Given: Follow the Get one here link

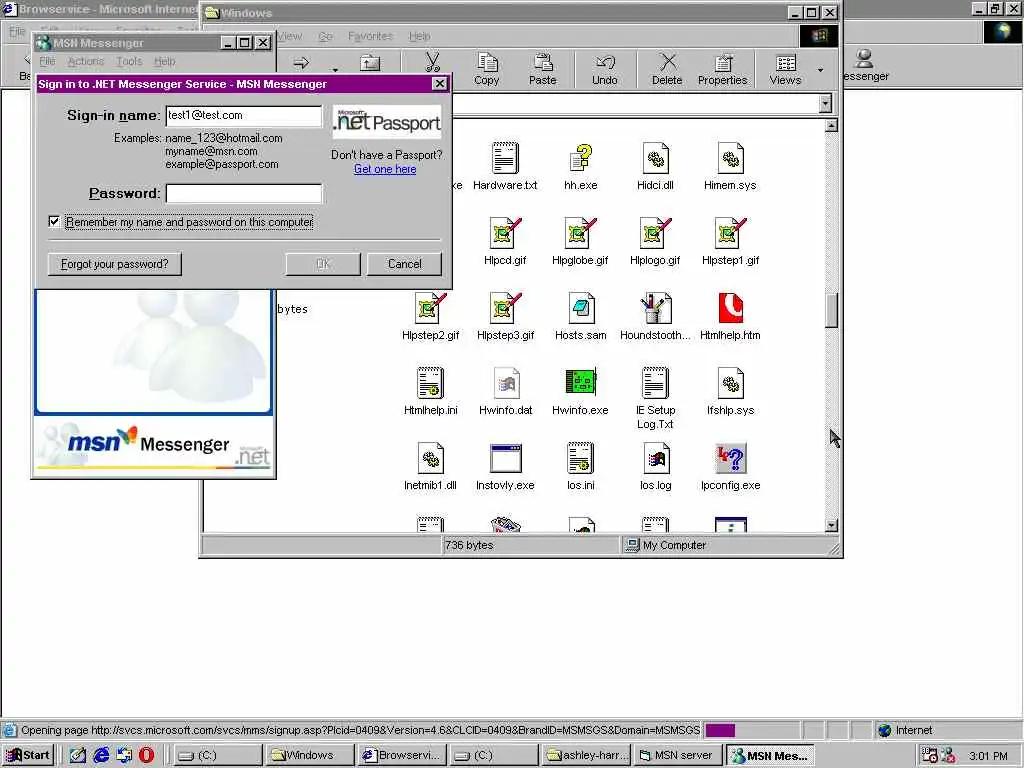Looking at the screenshot, I should [385, 169].
